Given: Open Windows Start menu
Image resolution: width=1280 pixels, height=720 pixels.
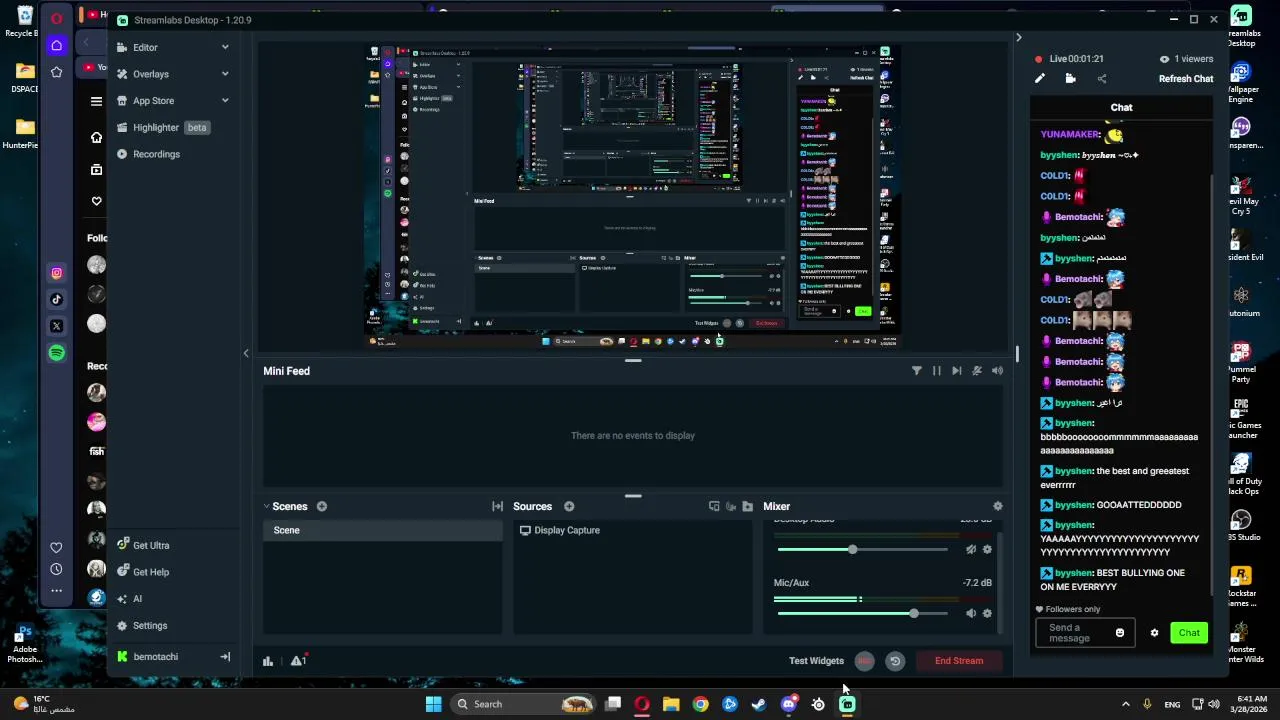Looking at the screenshot, I should (x=433, y=704).
